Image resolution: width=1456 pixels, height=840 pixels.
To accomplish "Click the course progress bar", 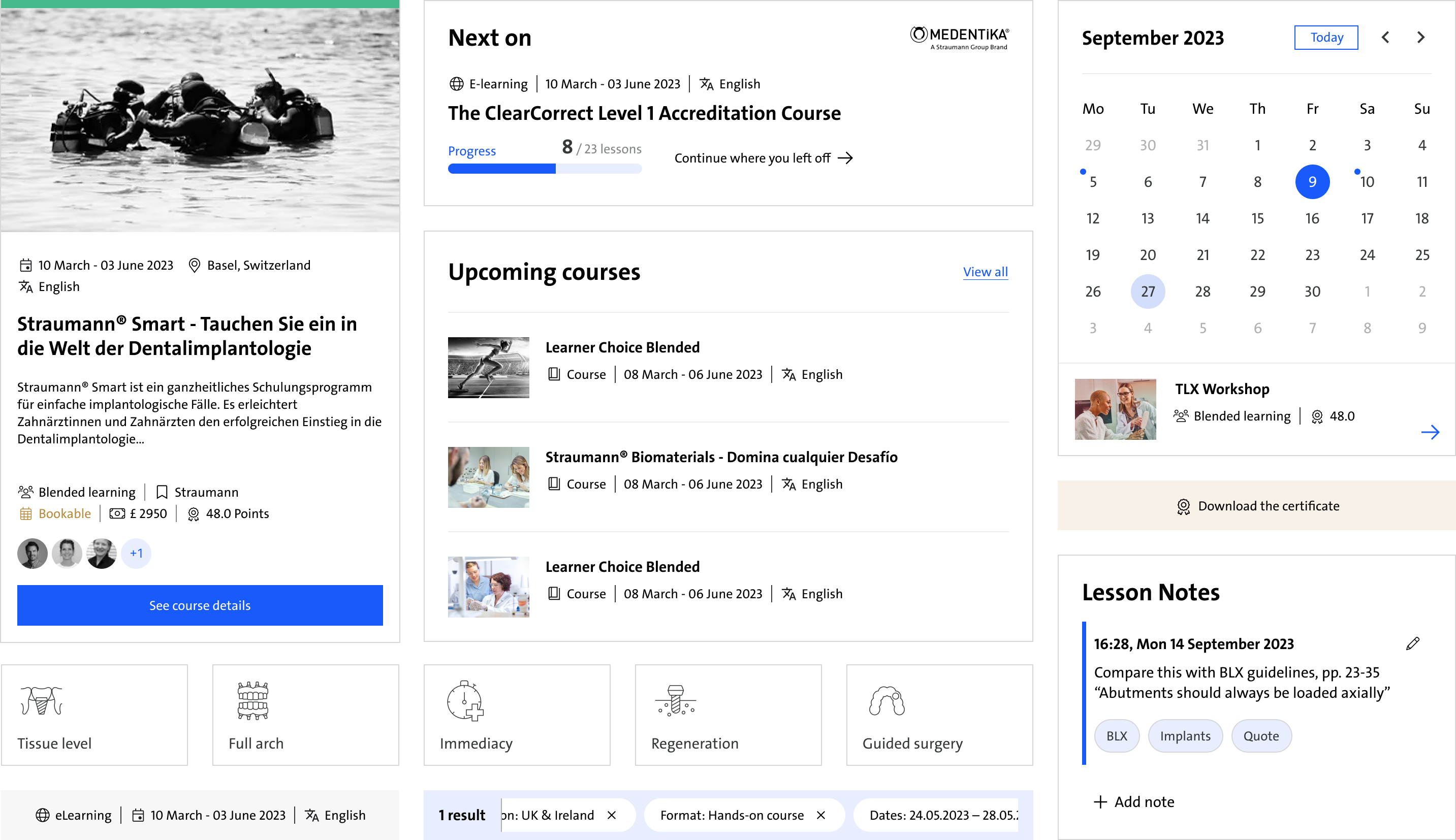I will tap(545, 169).
